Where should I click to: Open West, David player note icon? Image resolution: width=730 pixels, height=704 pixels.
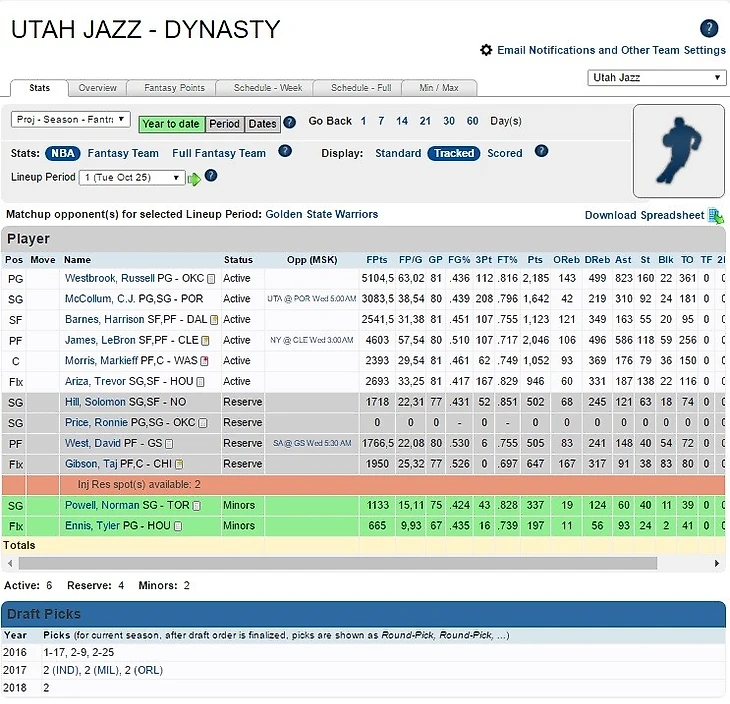[169, 444]
